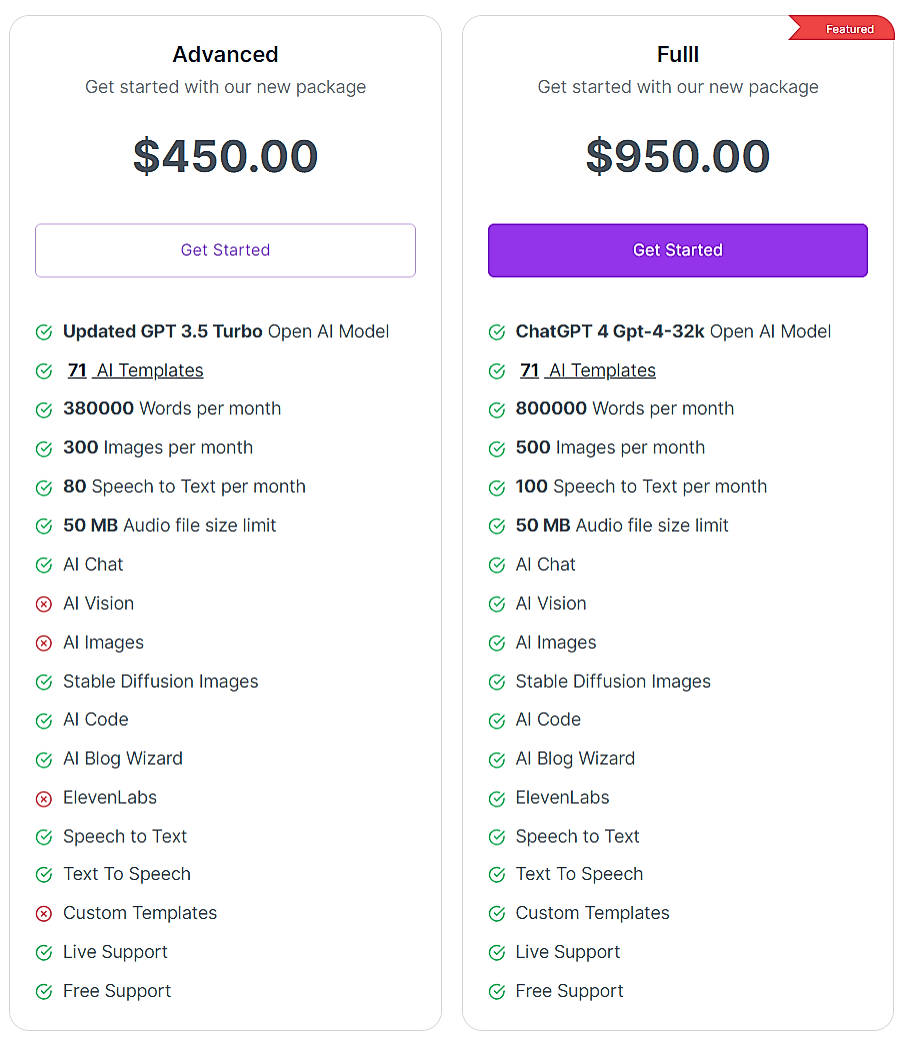Viewport: 914px width, 1049px height.
Task: Click green check beside Updated GPT 3.5 Turbo
Action: [44, 332]
